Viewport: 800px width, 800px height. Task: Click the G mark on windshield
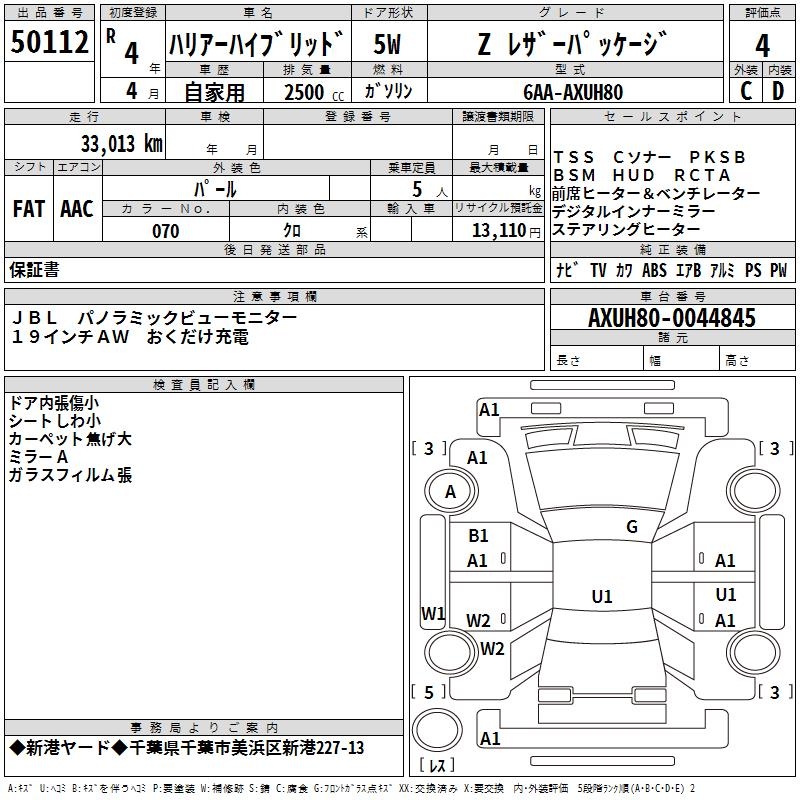coord(631,527)
